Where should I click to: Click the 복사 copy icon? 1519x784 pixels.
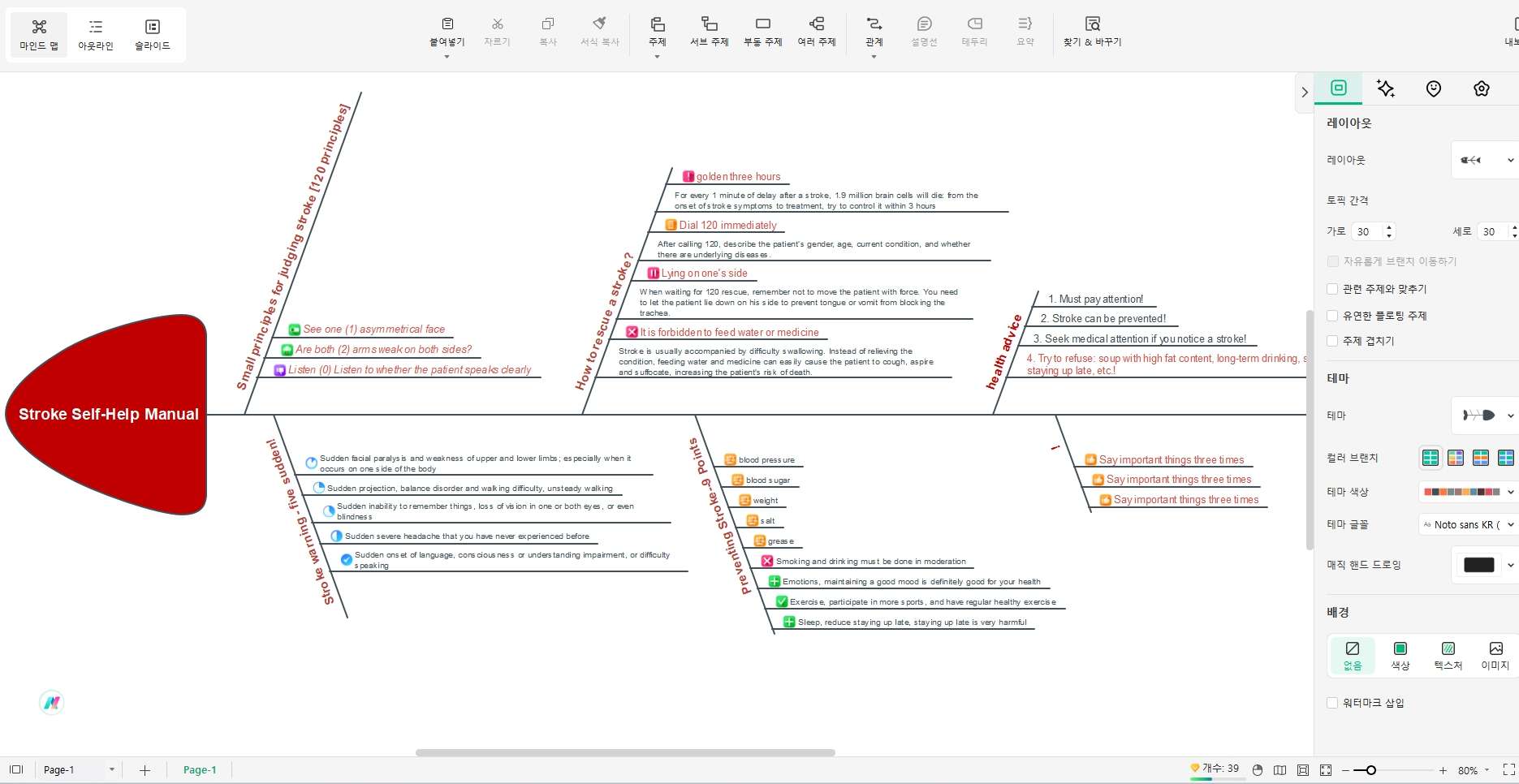(x=548, y=24)
